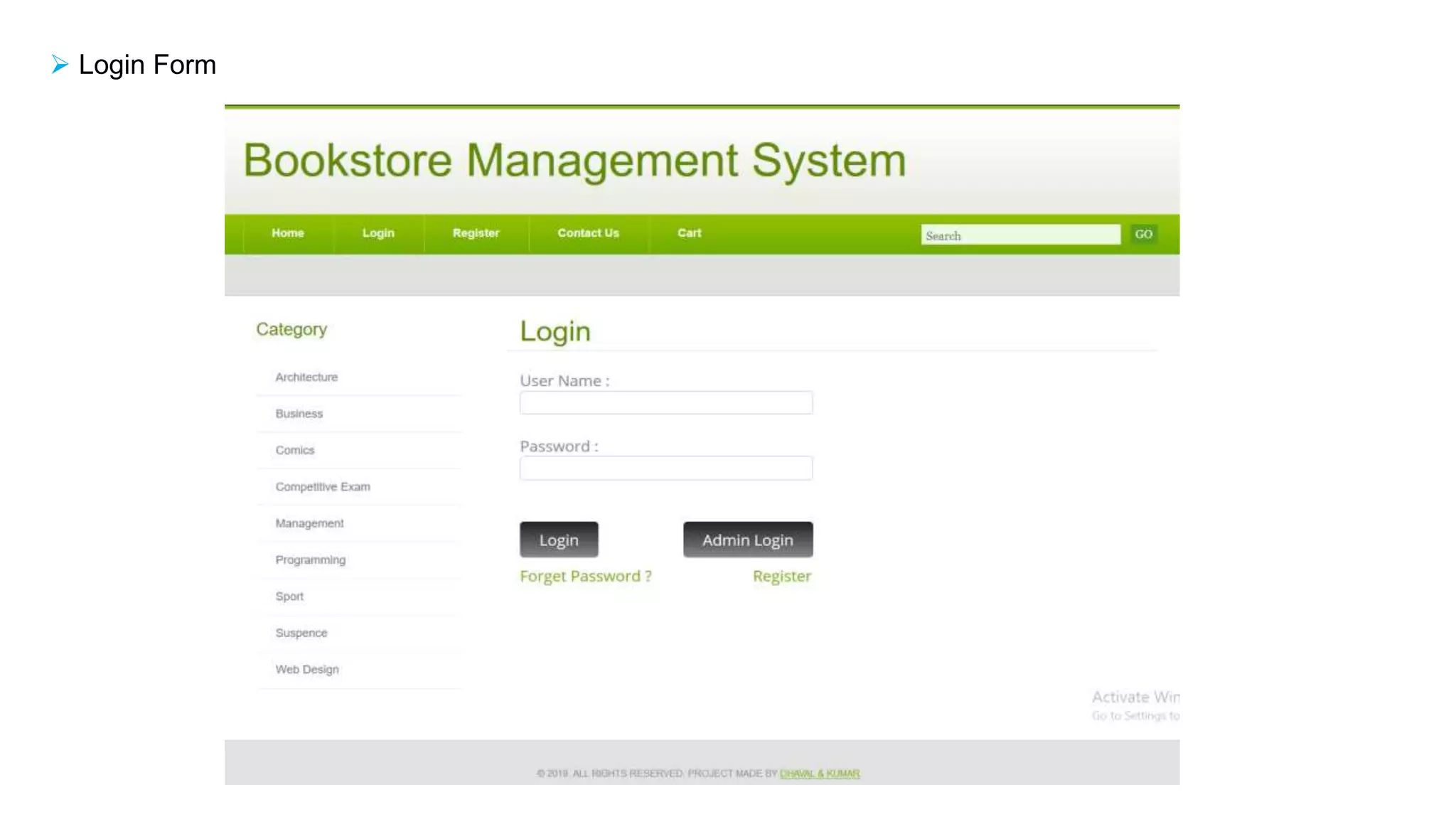Follow the Register link below Admin Login
The height and width of the screenshot is (819, 1456).
[x=781, y=577]
